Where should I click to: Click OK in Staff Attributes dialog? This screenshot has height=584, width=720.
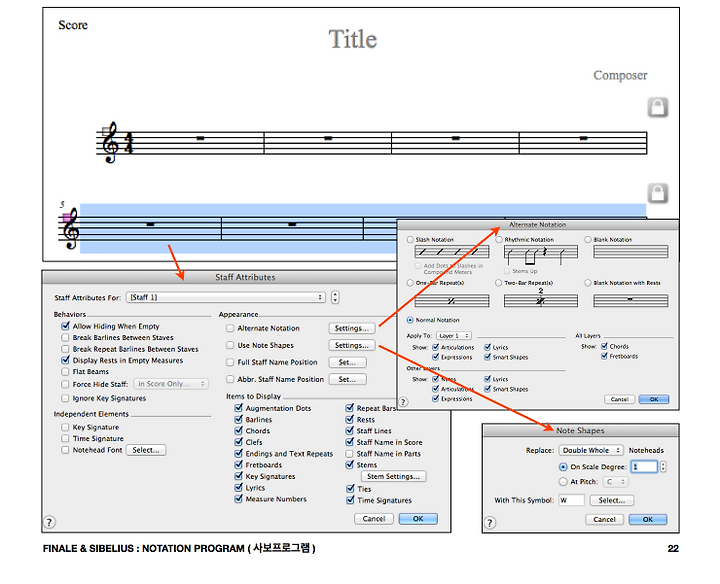418,519
